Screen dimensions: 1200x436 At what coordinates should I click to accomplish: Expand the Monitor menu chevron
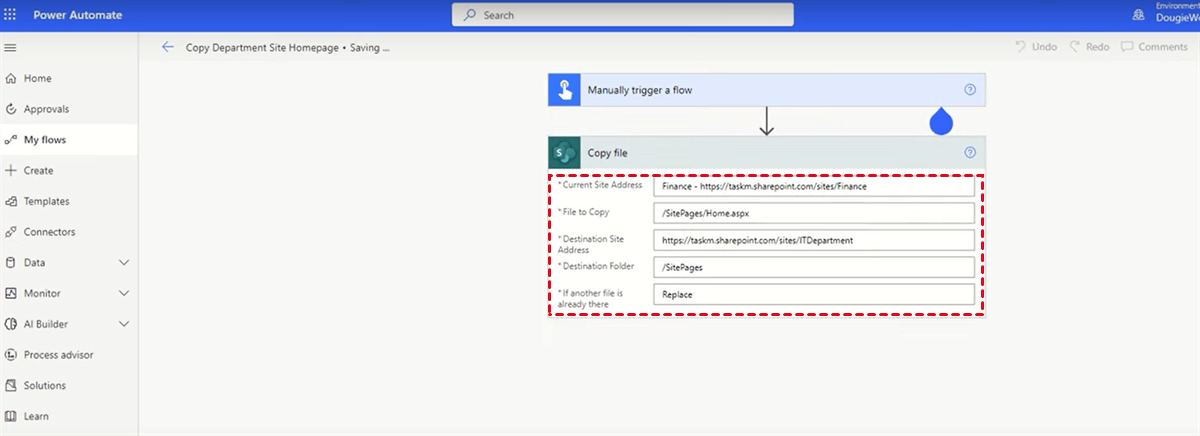click(x=124, y=293)
